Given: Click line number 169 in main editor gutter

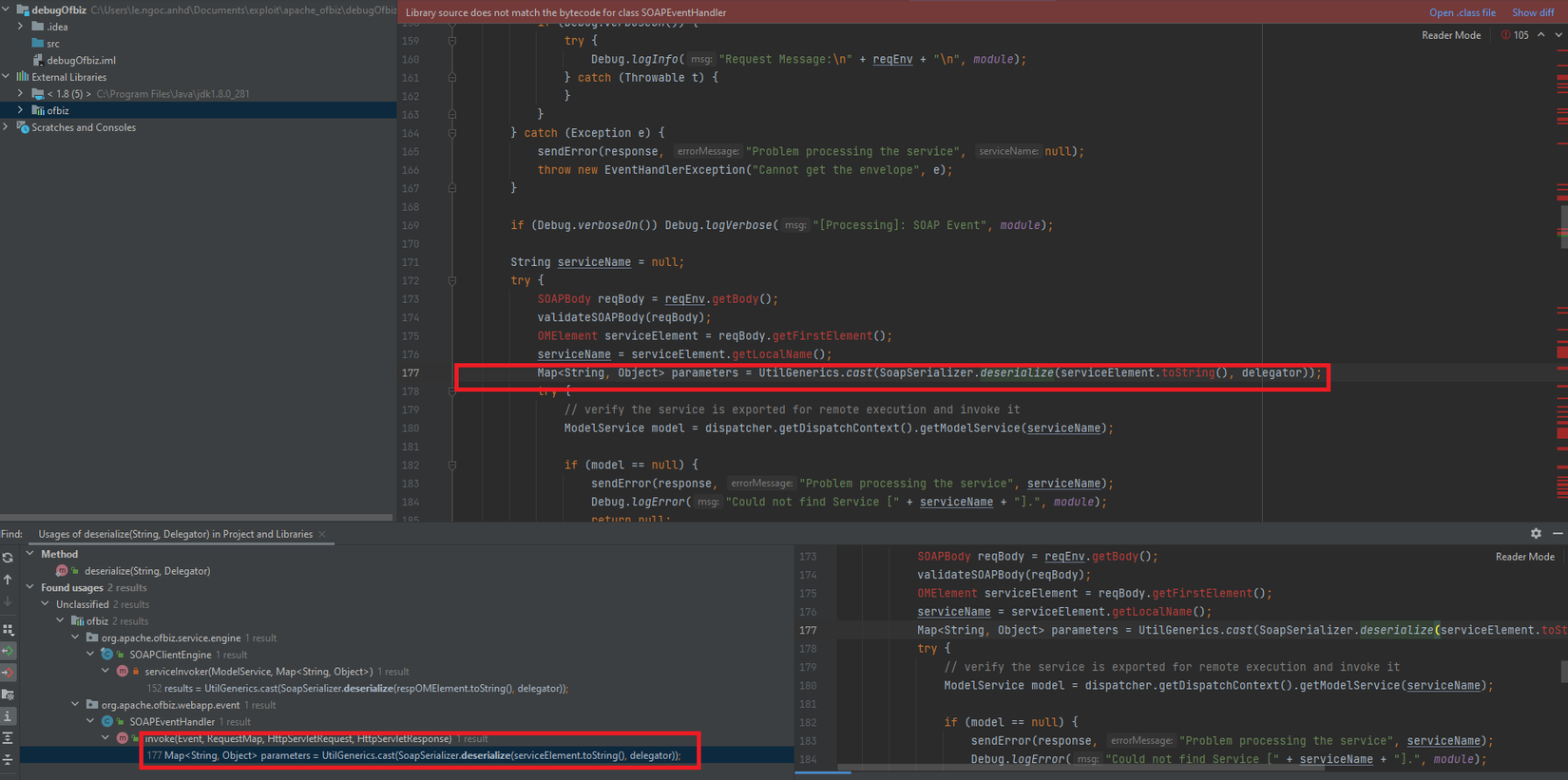Looking at the screenshot, I should pos(411,225).
